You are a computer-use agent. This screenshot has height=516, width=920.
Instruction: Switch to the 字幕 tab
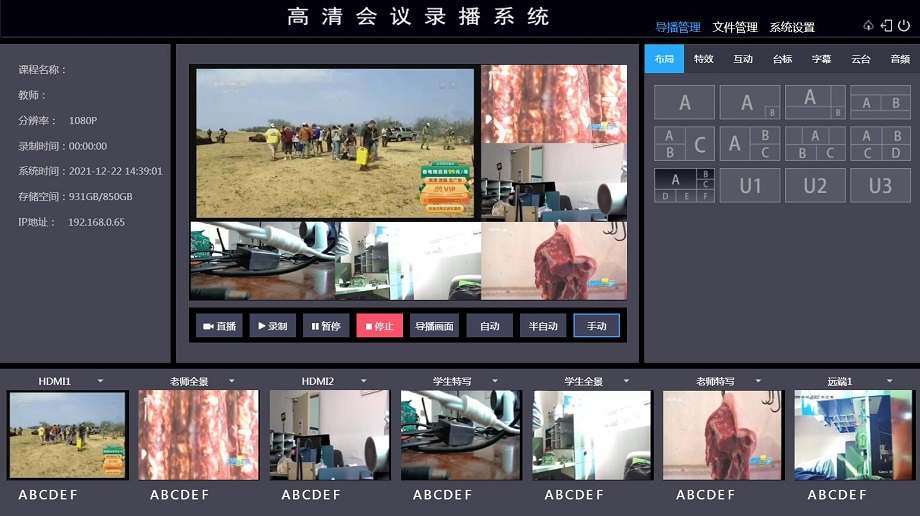[821, 59]
